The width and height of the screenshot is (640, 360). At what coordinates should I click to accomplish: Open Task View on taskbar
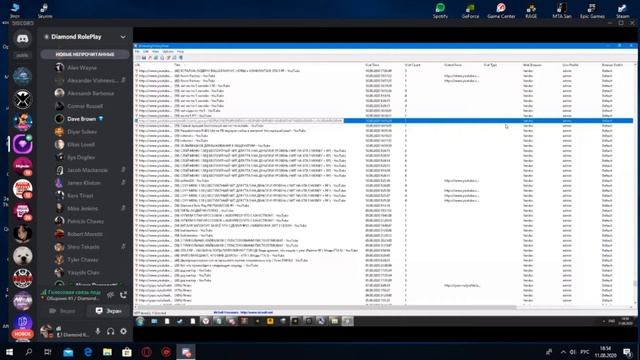coord(48,352)
